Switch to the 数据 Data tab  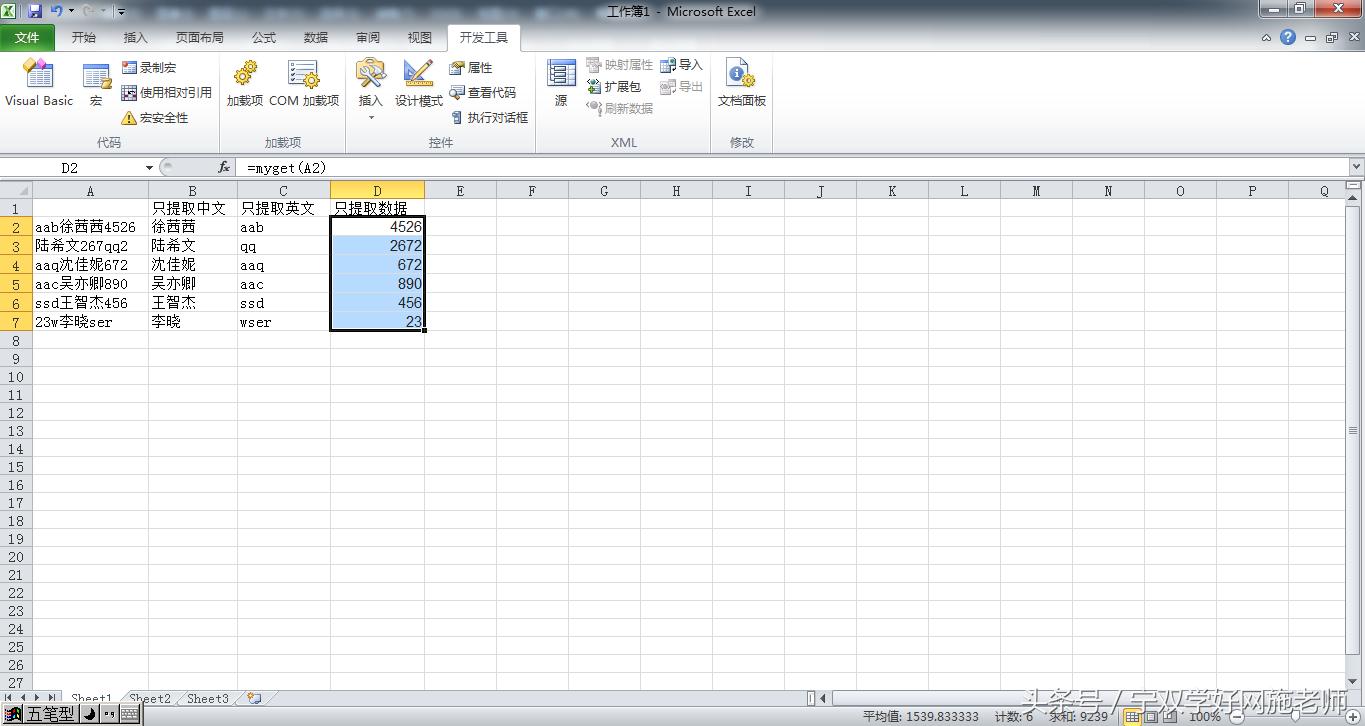point(316,38)
